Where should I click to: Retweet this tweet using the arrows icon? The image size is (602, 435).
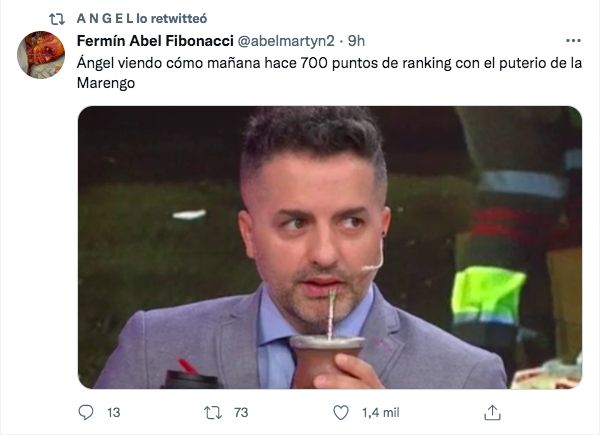click(x=212, y=413)
